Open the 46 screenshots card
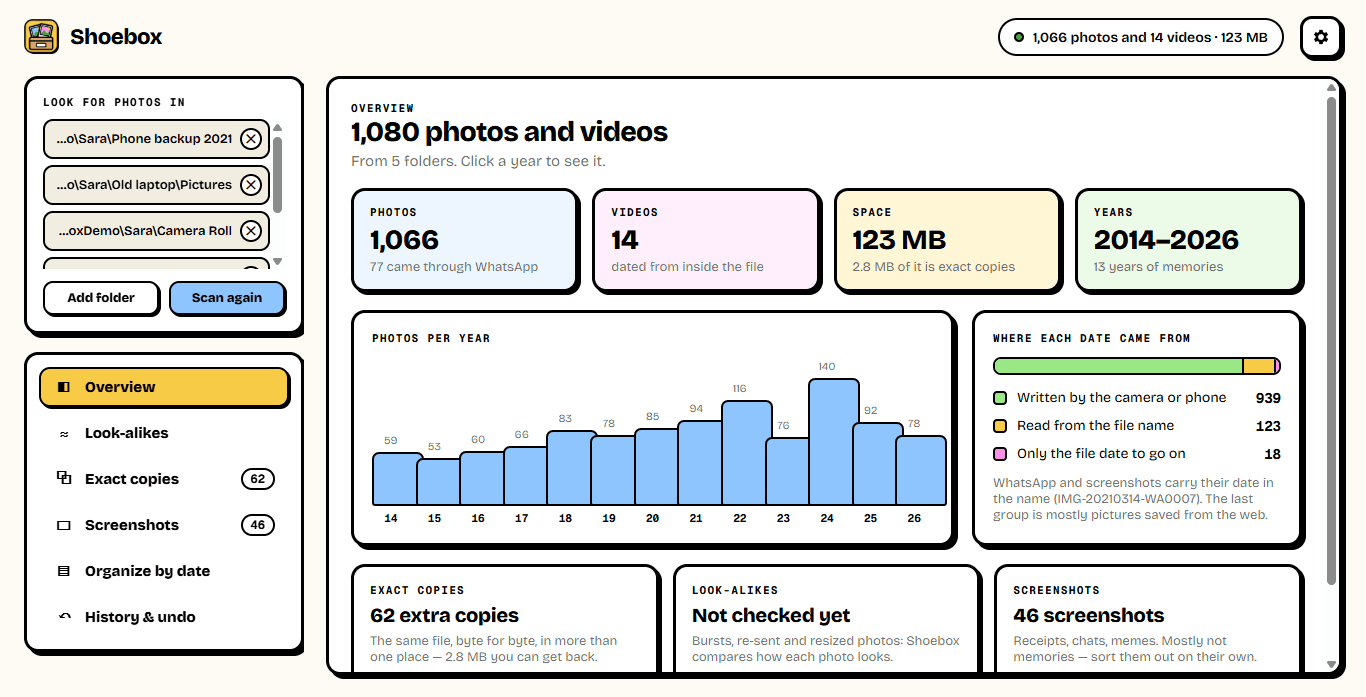Image resolution: width=1366 pixels, height=697 pixels. point(1148,620)
